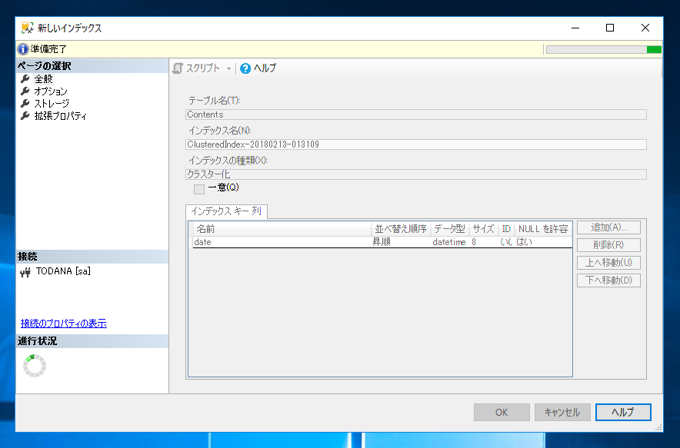
Task: Select the 拡張プロパティ page
Action: pos(60,116)
